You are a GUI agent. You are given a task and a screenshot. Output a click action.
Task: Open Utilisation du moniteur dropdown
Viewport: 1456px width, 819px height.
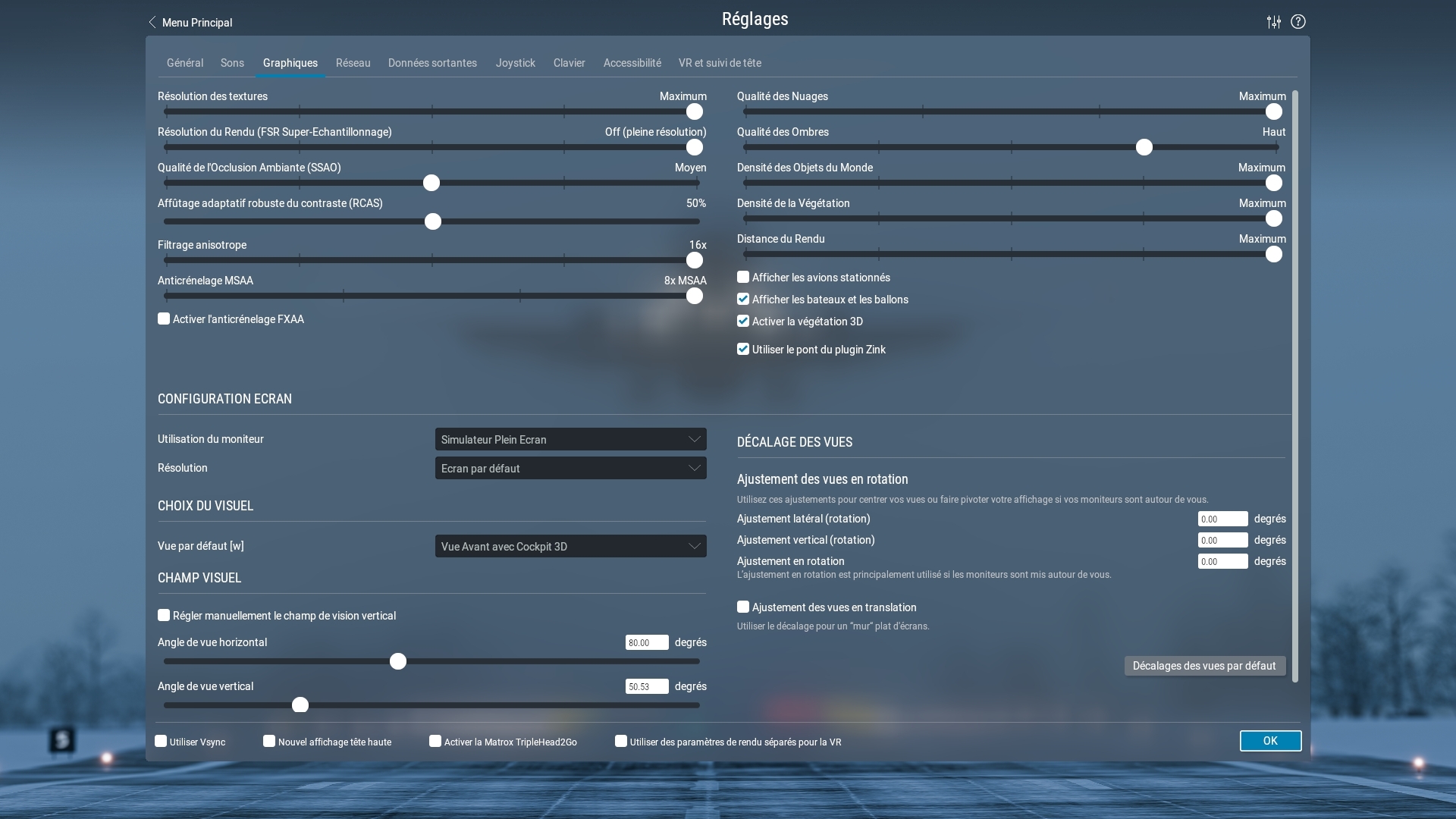tap(570, 440)
